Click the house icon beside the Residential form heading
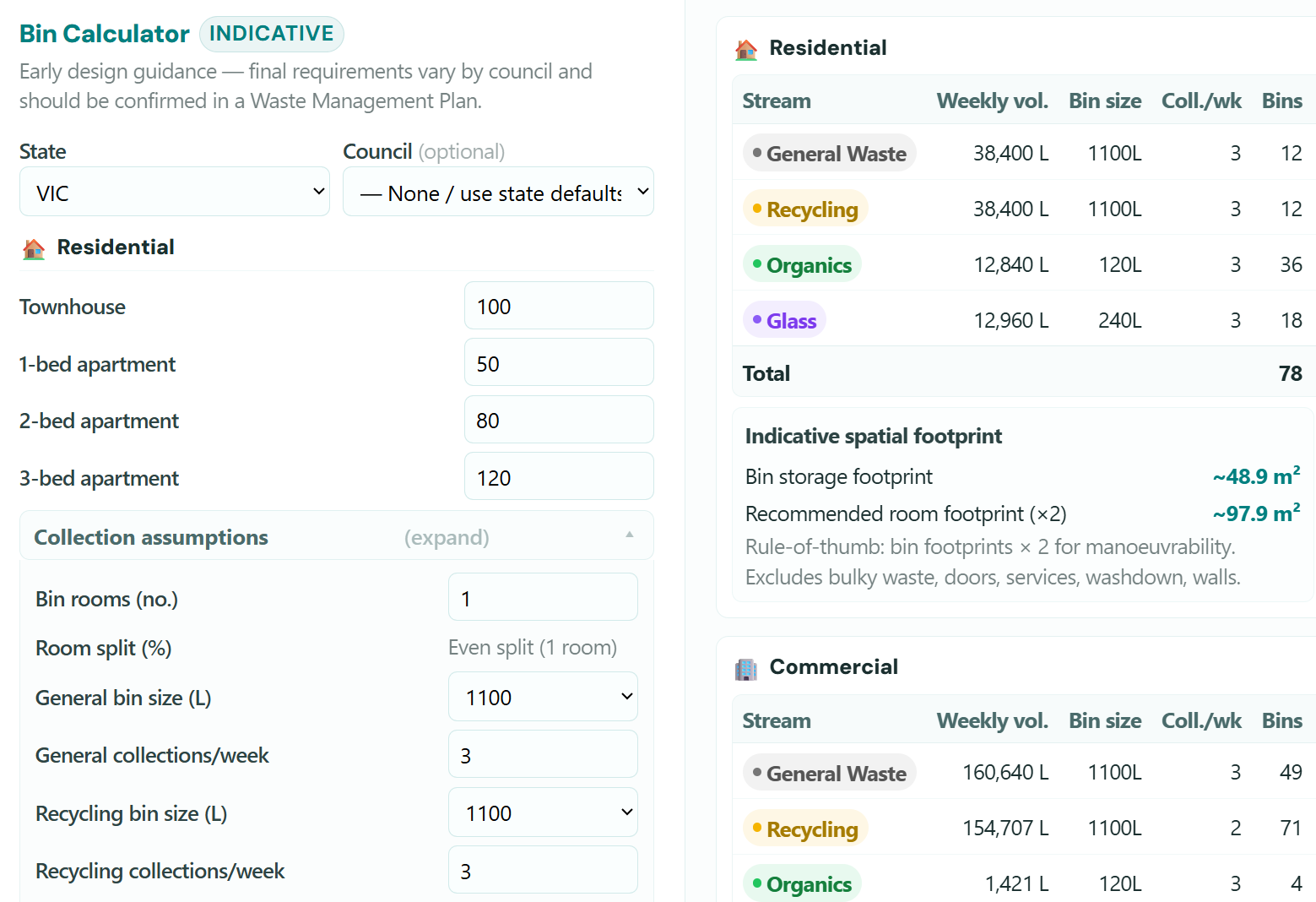The width and height of the screenshot is (1316, 902). 34,248
